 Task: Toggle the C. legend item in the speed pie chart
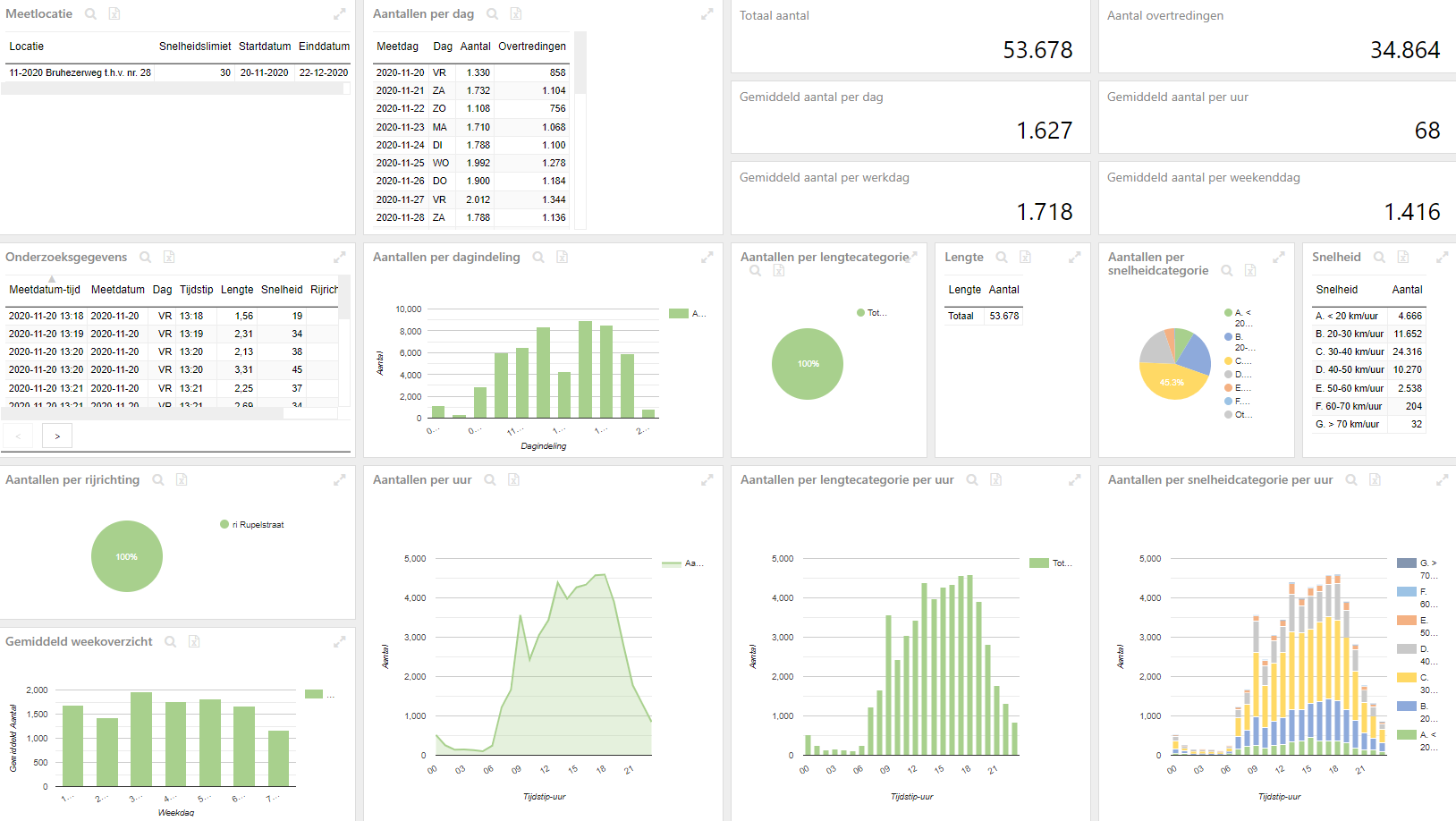click(1238, 361)
